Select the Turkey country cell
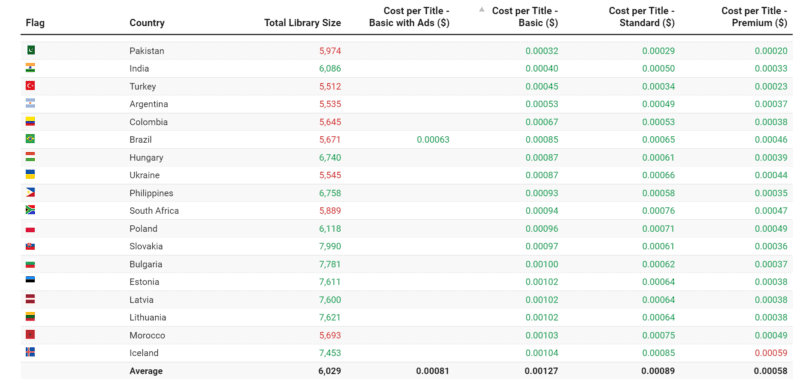 point(143,87)
